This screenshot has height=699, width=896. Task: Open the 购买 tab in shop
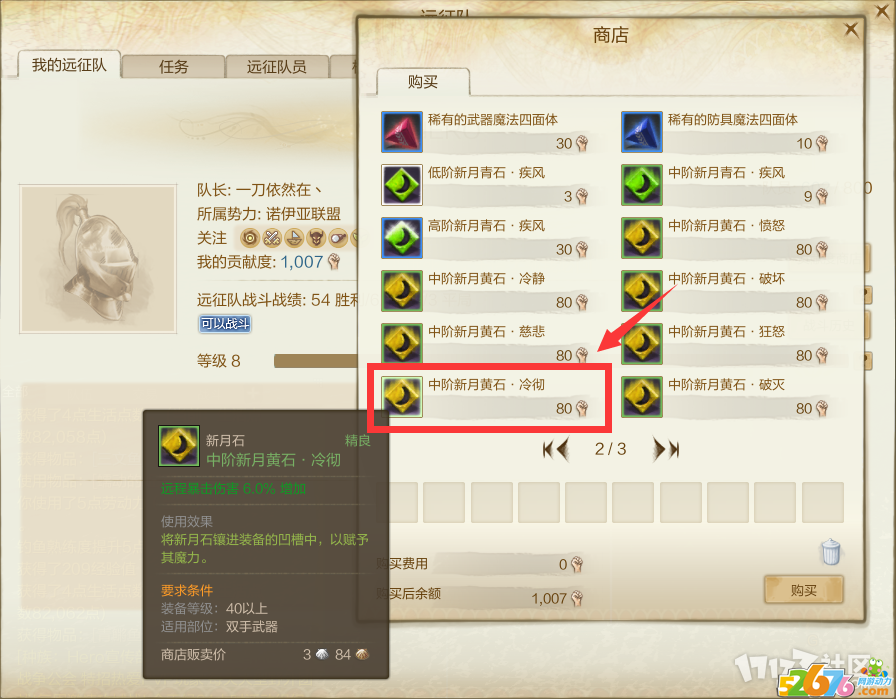pyautogui.click(x=423, y=82)
